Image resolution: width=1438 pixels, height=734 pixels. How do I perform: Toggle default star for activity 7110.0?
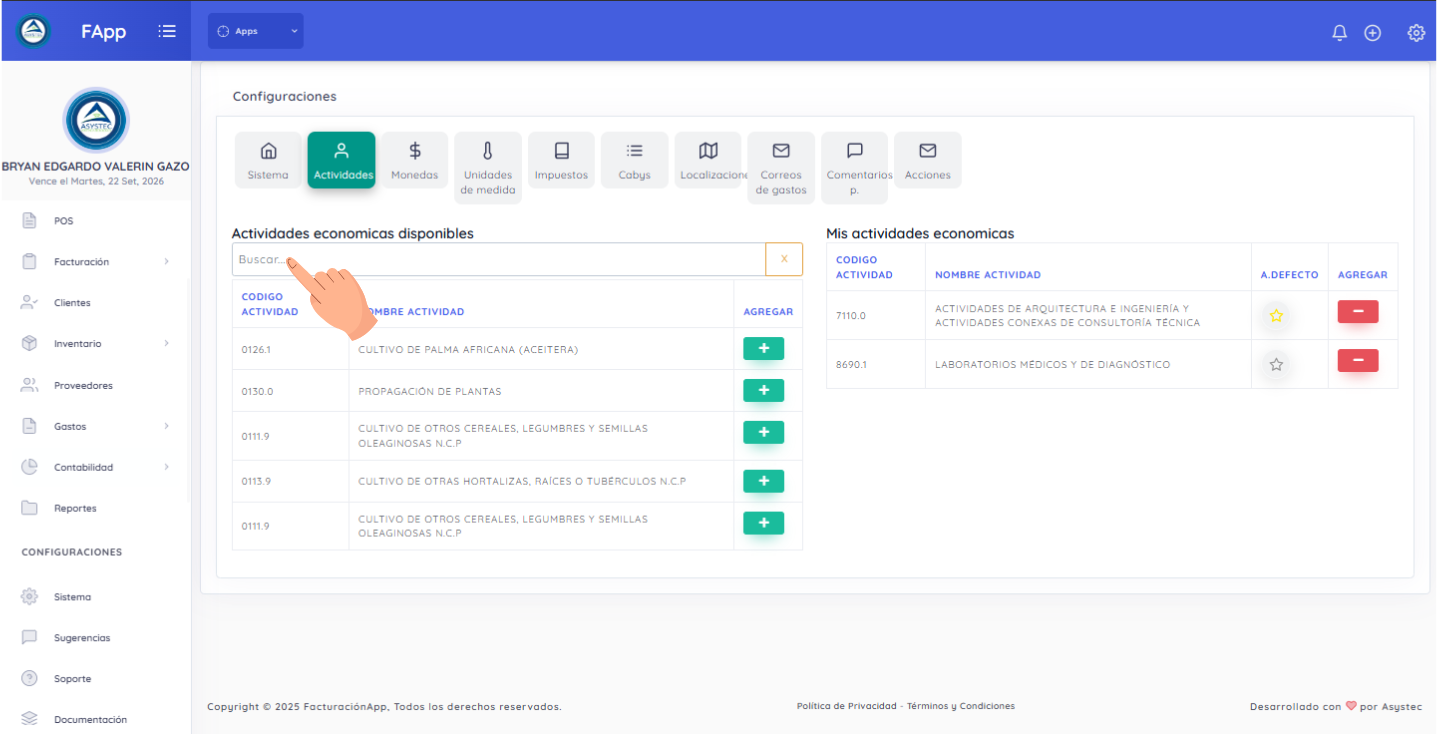click(x=1276, y=316)
